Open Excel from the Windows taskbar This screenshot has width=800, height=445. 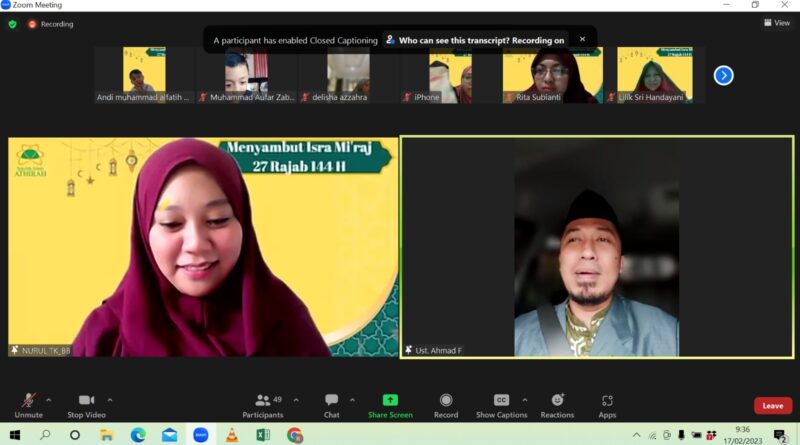click(263, 435)
